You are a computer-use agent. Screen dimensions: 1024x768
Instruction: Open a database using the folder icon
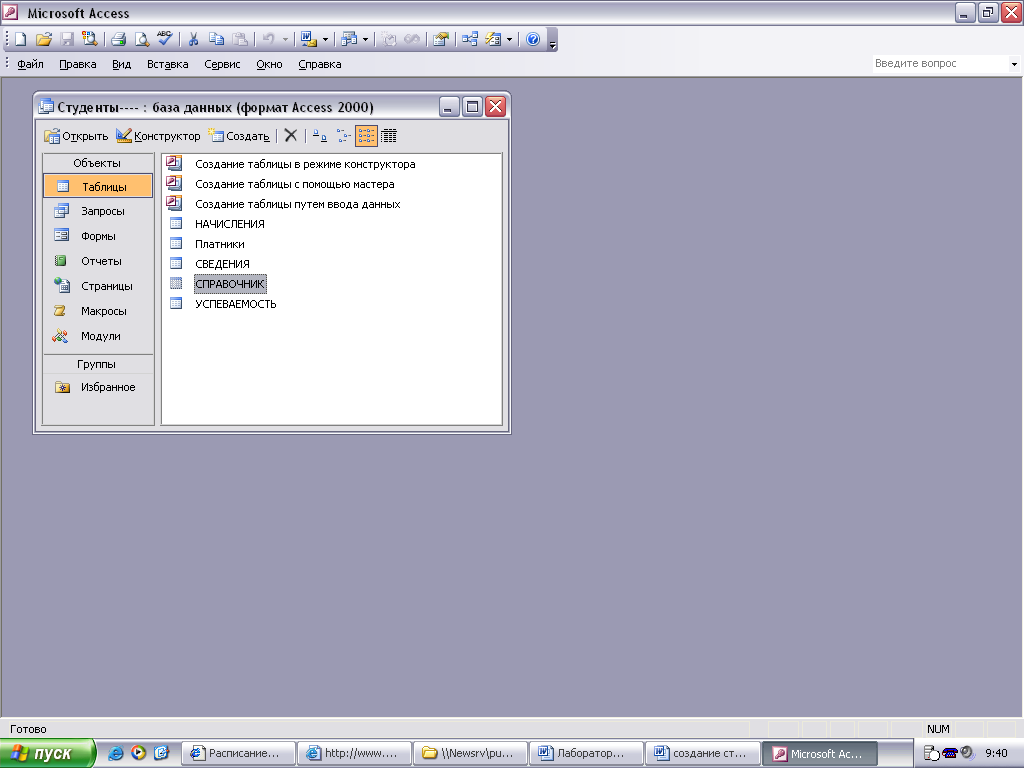click(x=44, y=39)
